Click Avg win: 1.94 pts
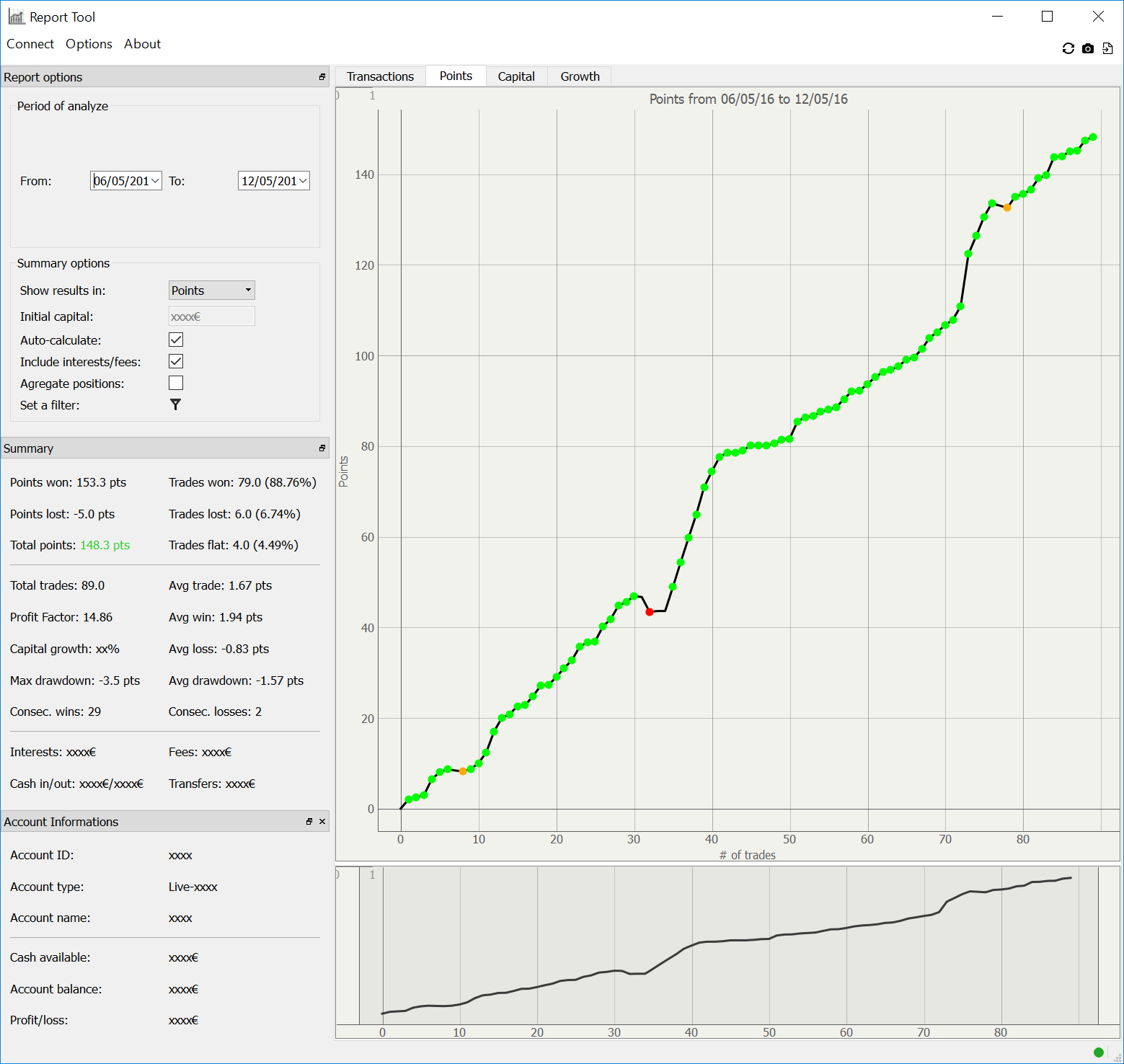The width and height of the screenshot is (1124, 1064). pyautogui.click(x=216, y=617)
